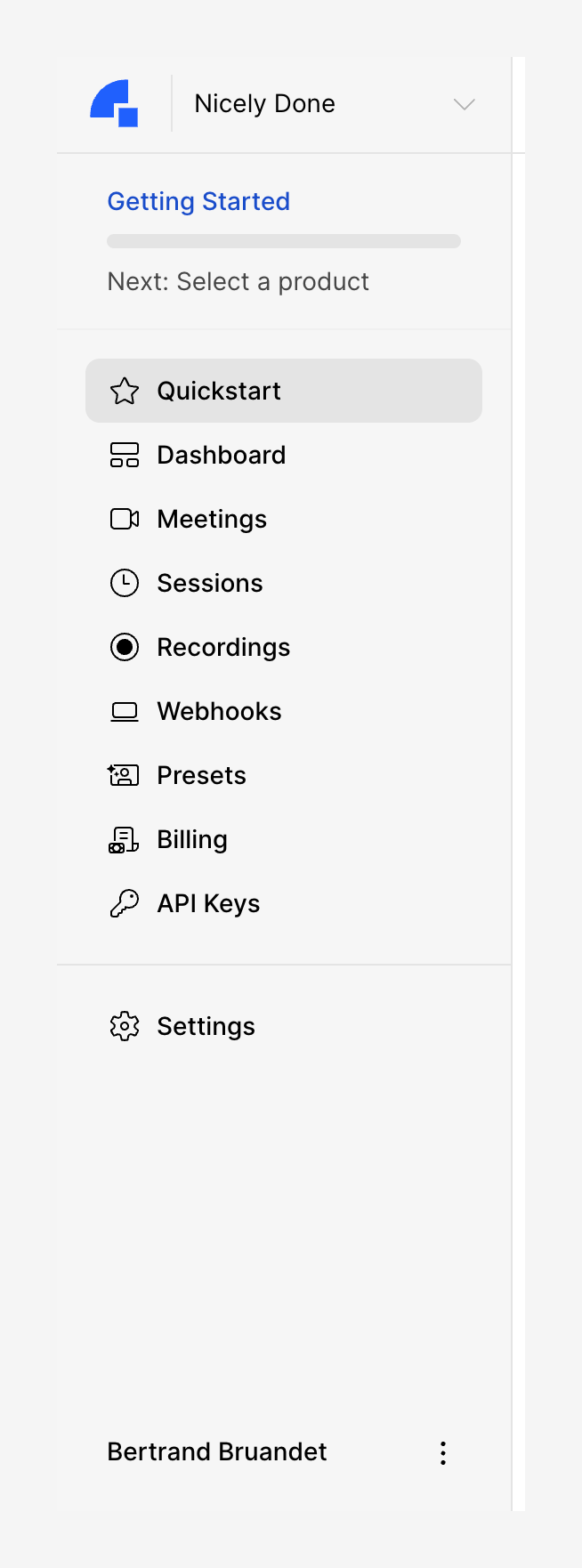Click the Getting Started progress bar

tap(284, 240)
